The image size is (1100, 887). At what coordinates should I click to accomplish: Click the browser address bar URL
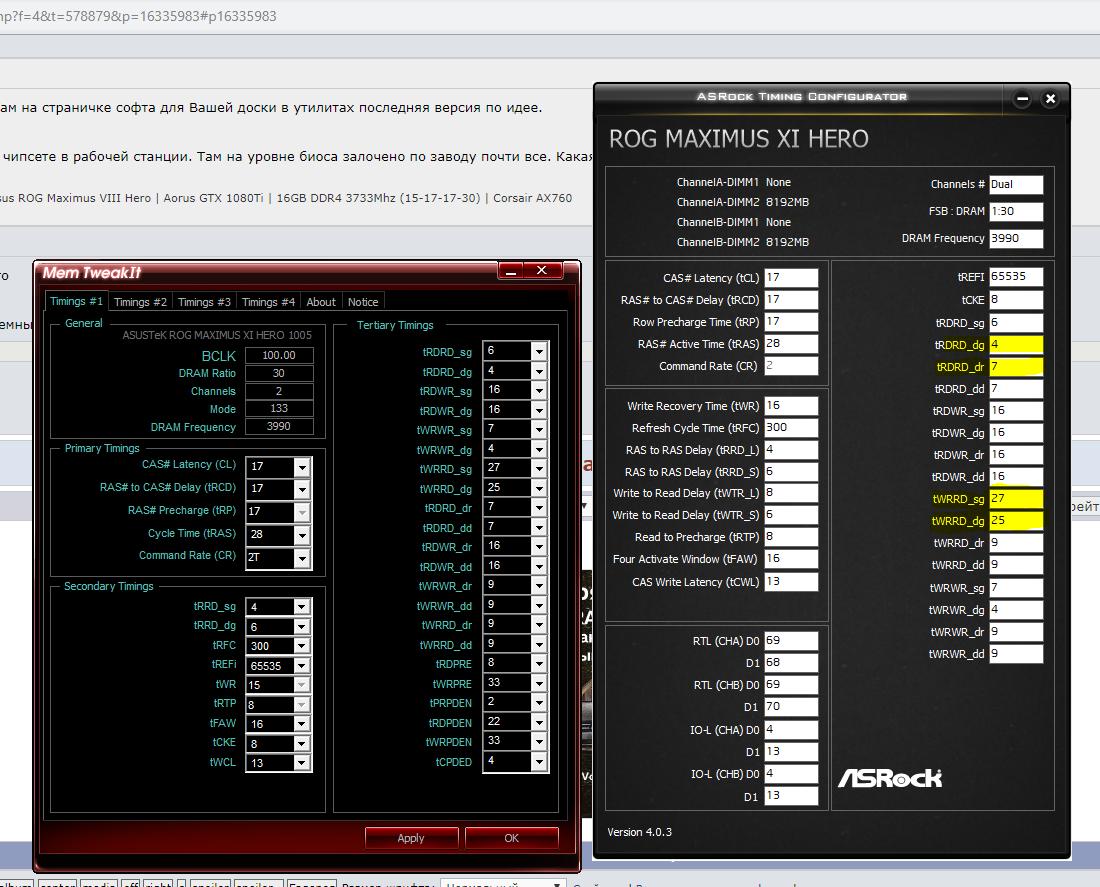tap(139, 15)
